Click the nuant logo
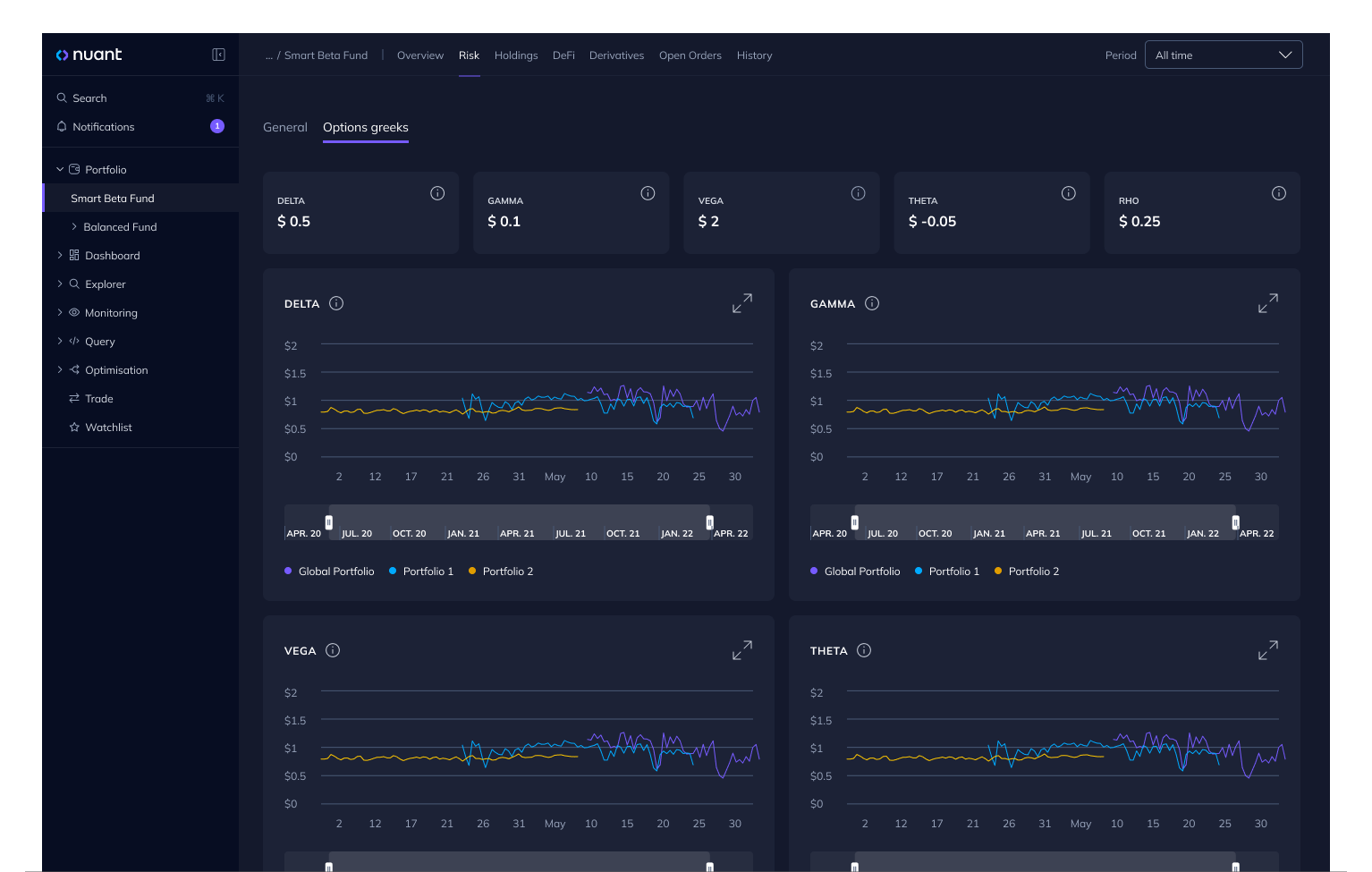The width and height of the screenshot is (1372, 872). (x=89, y=55)
